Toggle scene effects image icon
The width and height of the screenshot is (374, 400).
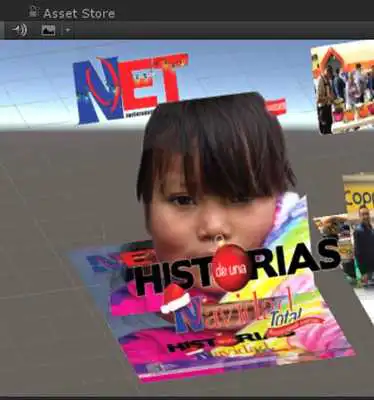click(x=48, y=31)
